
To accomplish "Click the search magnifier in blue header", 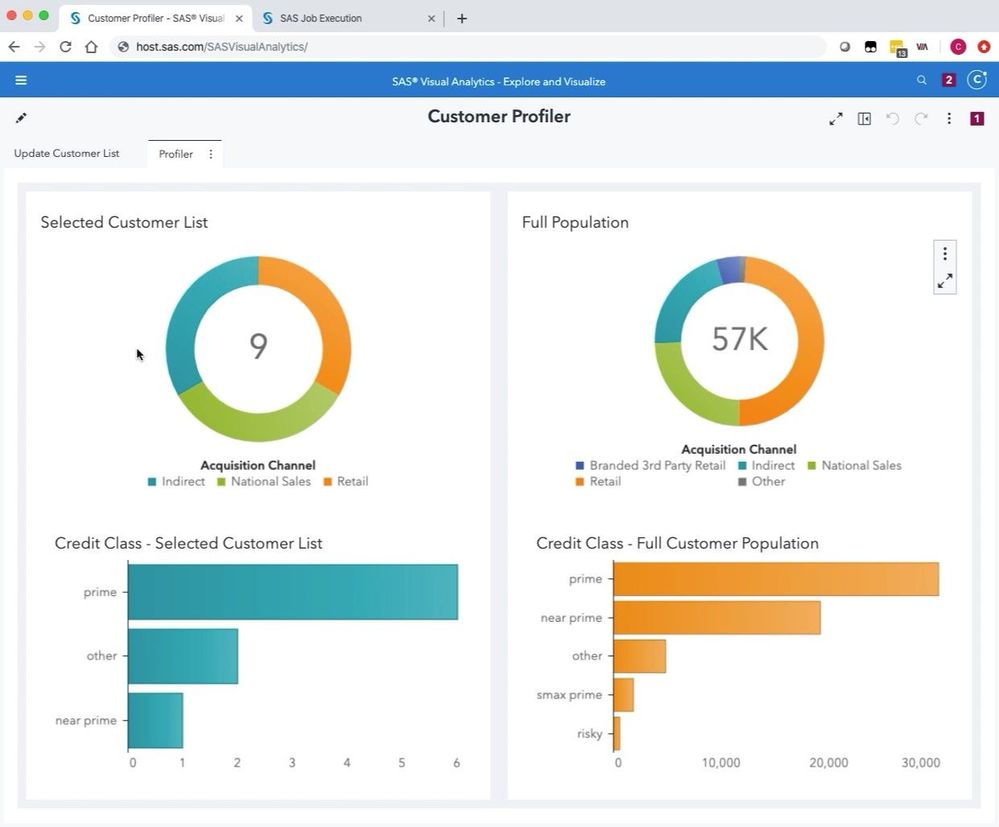I will coord(921,81).
